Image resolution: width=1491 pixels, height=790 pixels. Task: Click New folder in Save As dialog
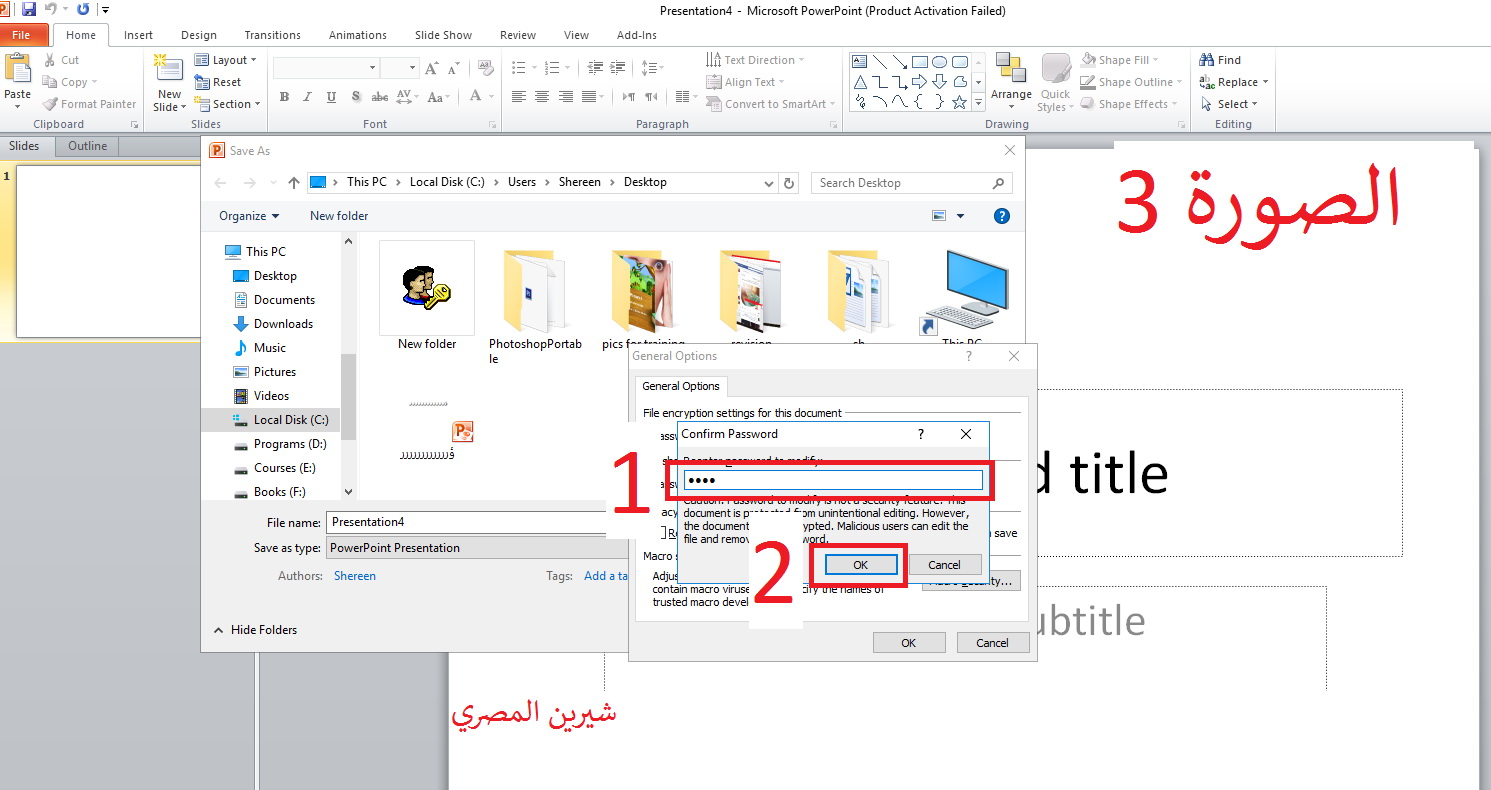click(339, 216)
